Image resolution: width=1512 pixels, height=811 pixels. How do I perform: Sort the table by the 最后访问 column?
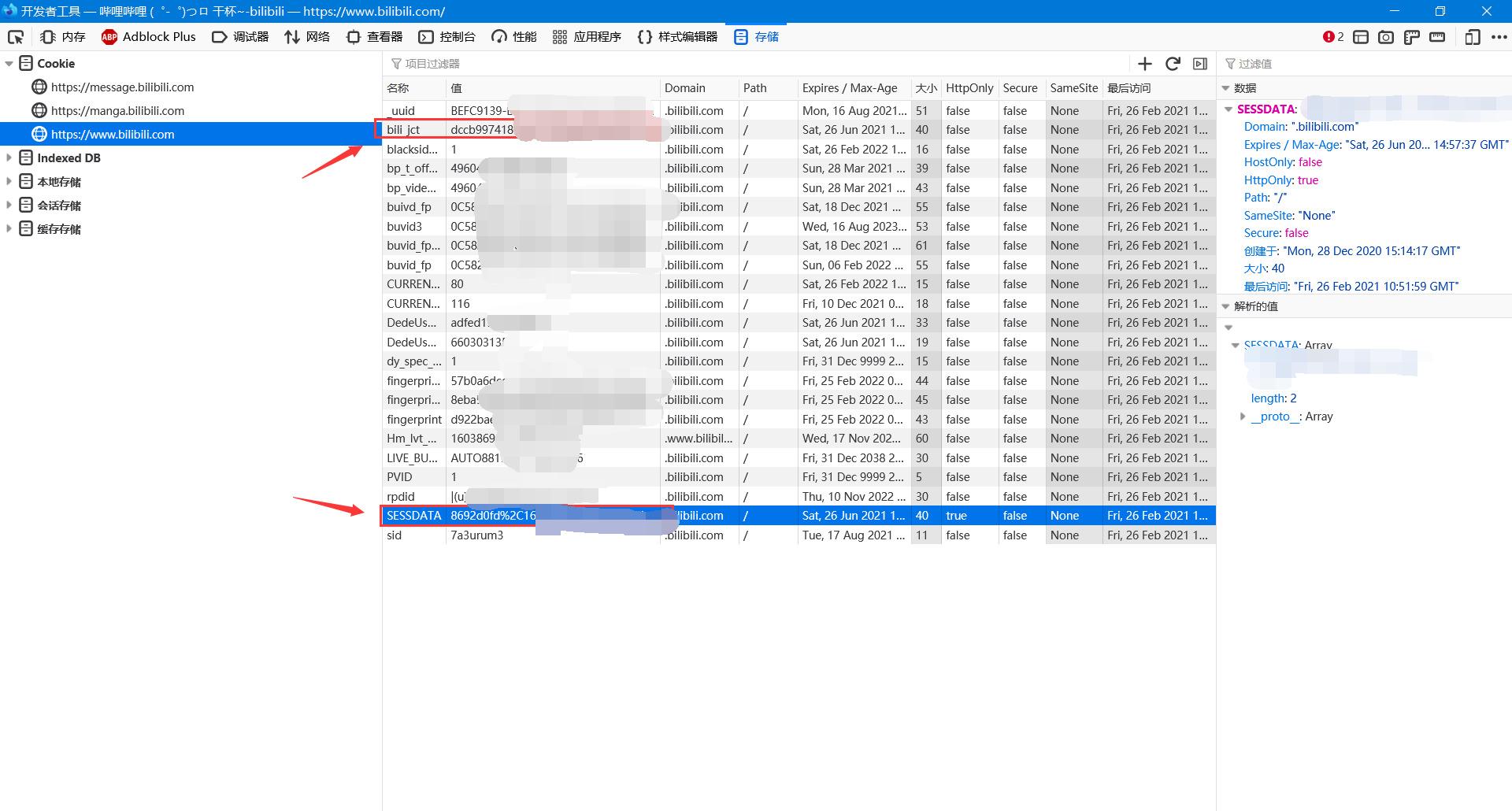pos(1159,88)
